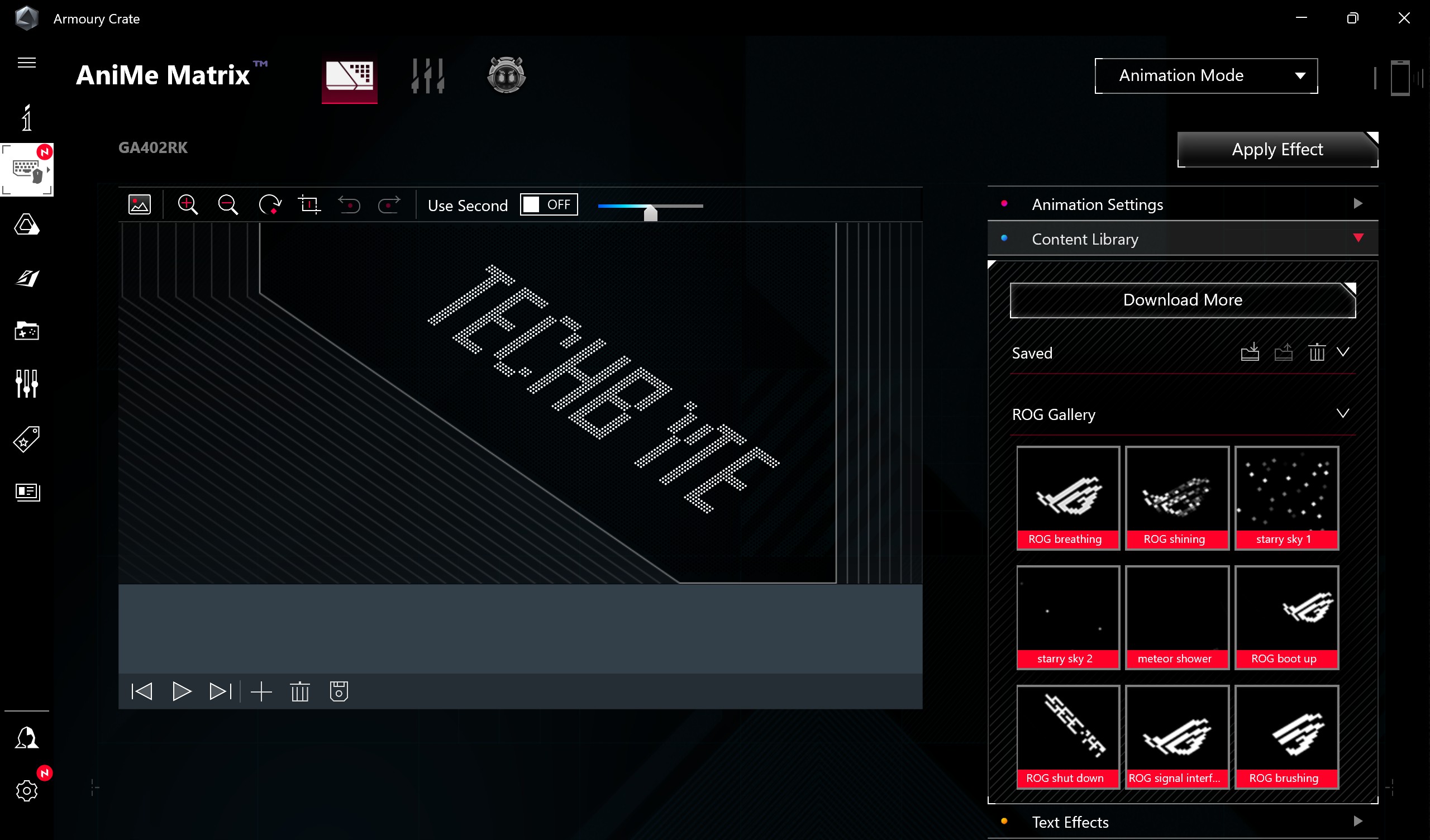Select the starry sky 2 thumbnail
Viewport: 1430px width, 840px height.
point(1068,618)
